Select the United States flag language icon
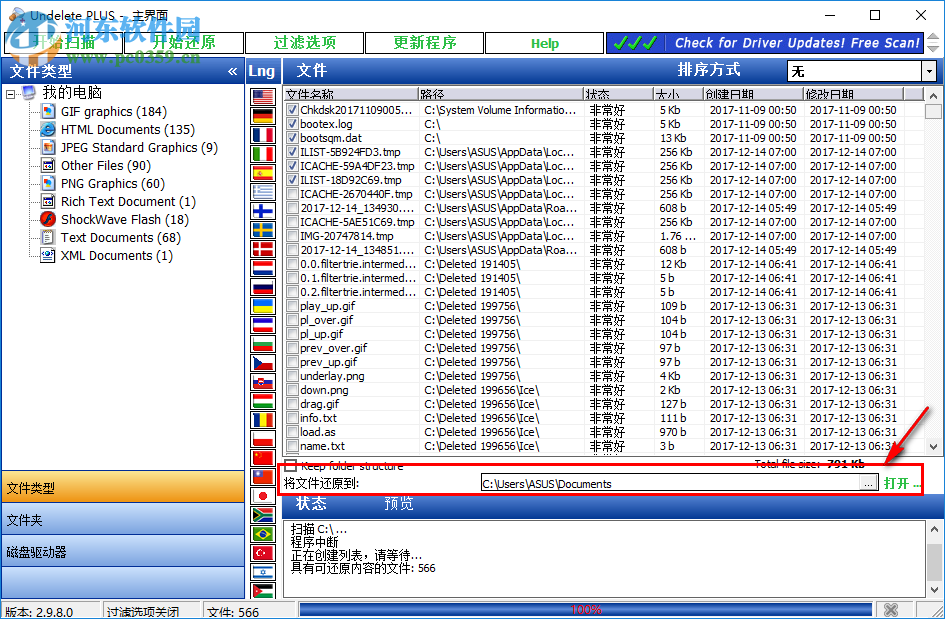945x619 pixels. [262, 94]
